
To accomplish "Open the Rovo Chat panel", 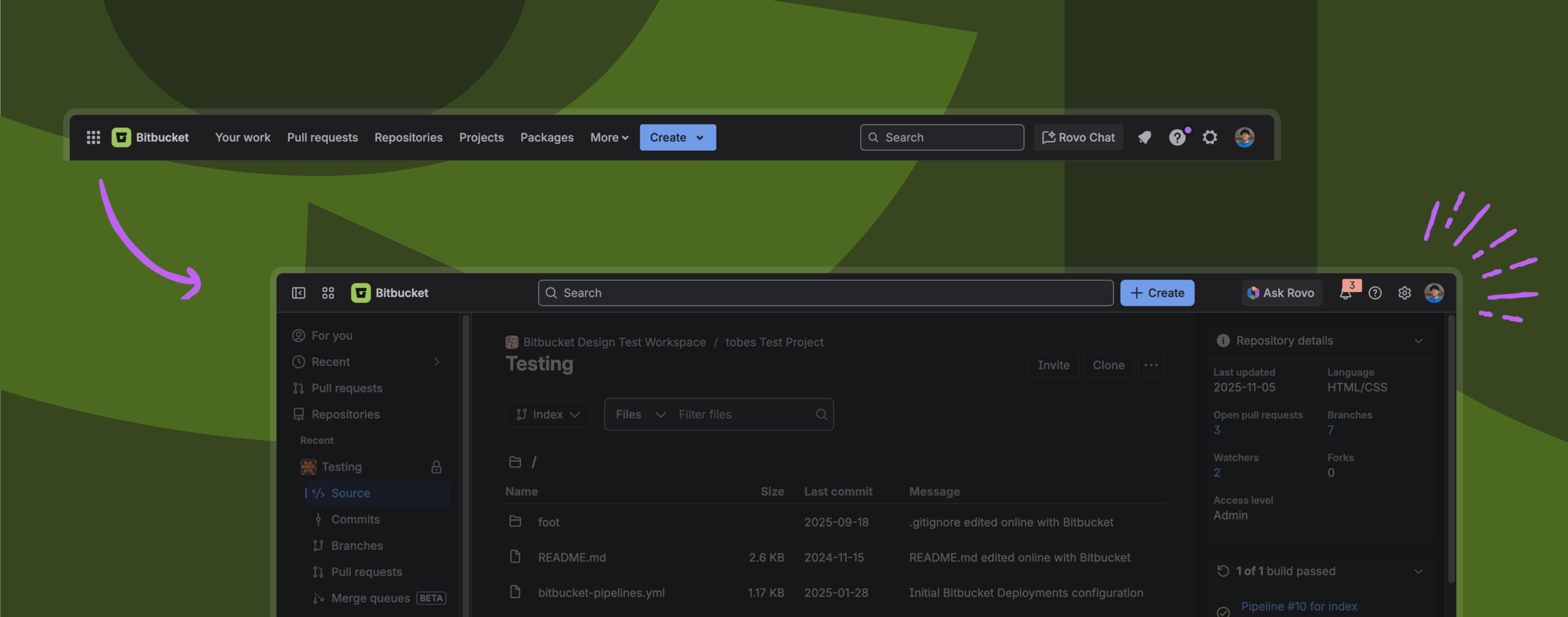I will pyautogui.click(x=1079, y=137).
